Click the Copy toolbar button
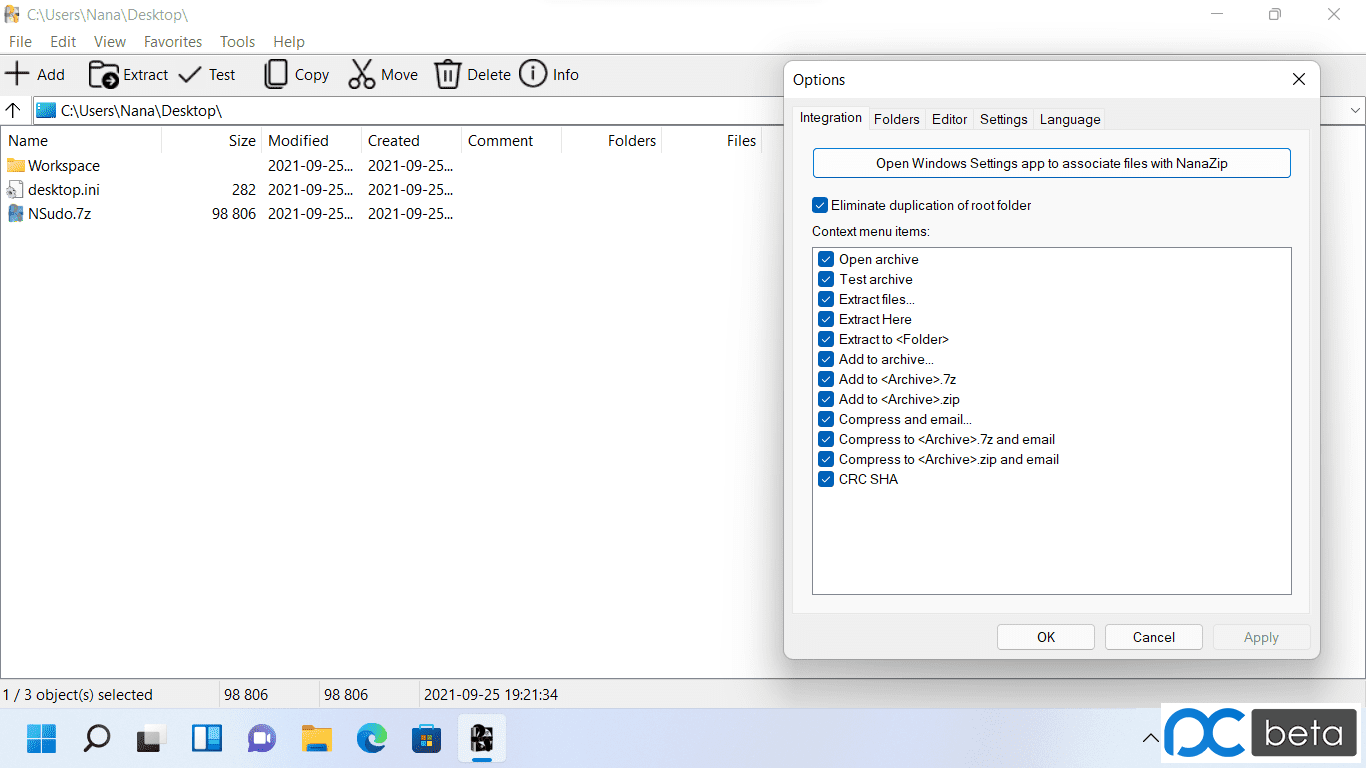 tap(296, 74)
